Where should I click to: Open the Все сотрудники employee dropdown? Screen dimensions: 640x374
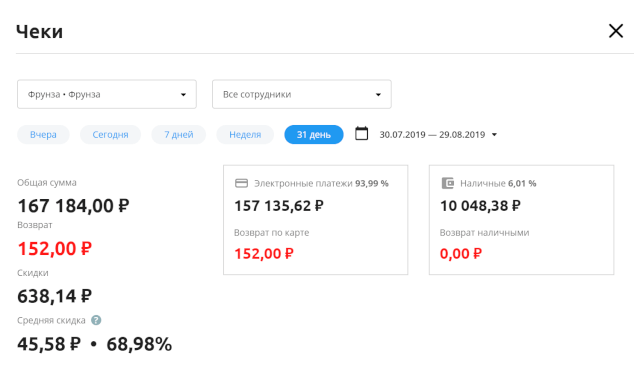(x=302, y=94)
